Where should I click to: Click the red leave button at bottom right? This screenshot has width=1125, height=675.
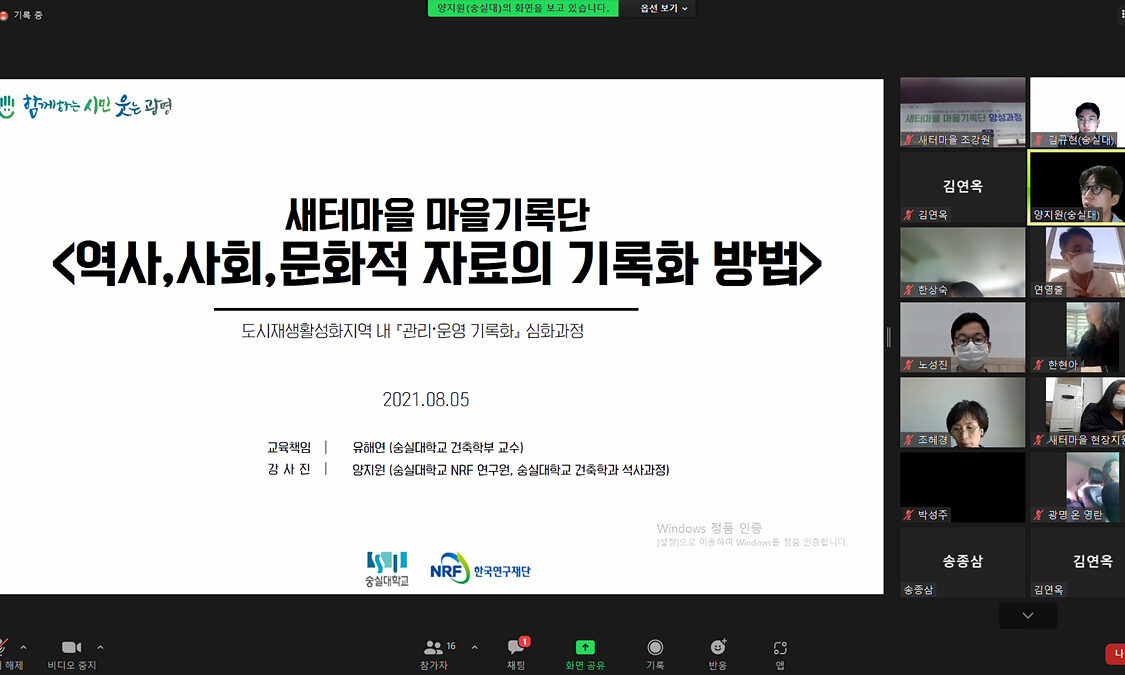[1115, 654]
